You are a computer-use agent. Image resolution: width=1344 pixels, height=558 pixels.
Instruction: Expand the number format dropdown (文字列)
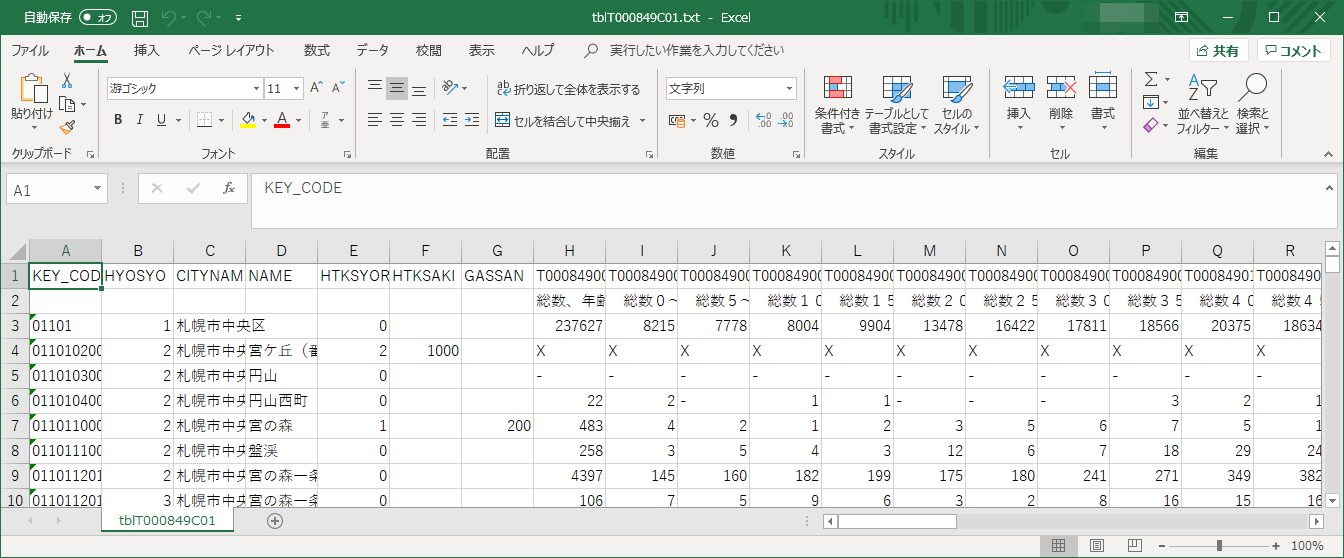pyautogui.click(x=789, y=88)
